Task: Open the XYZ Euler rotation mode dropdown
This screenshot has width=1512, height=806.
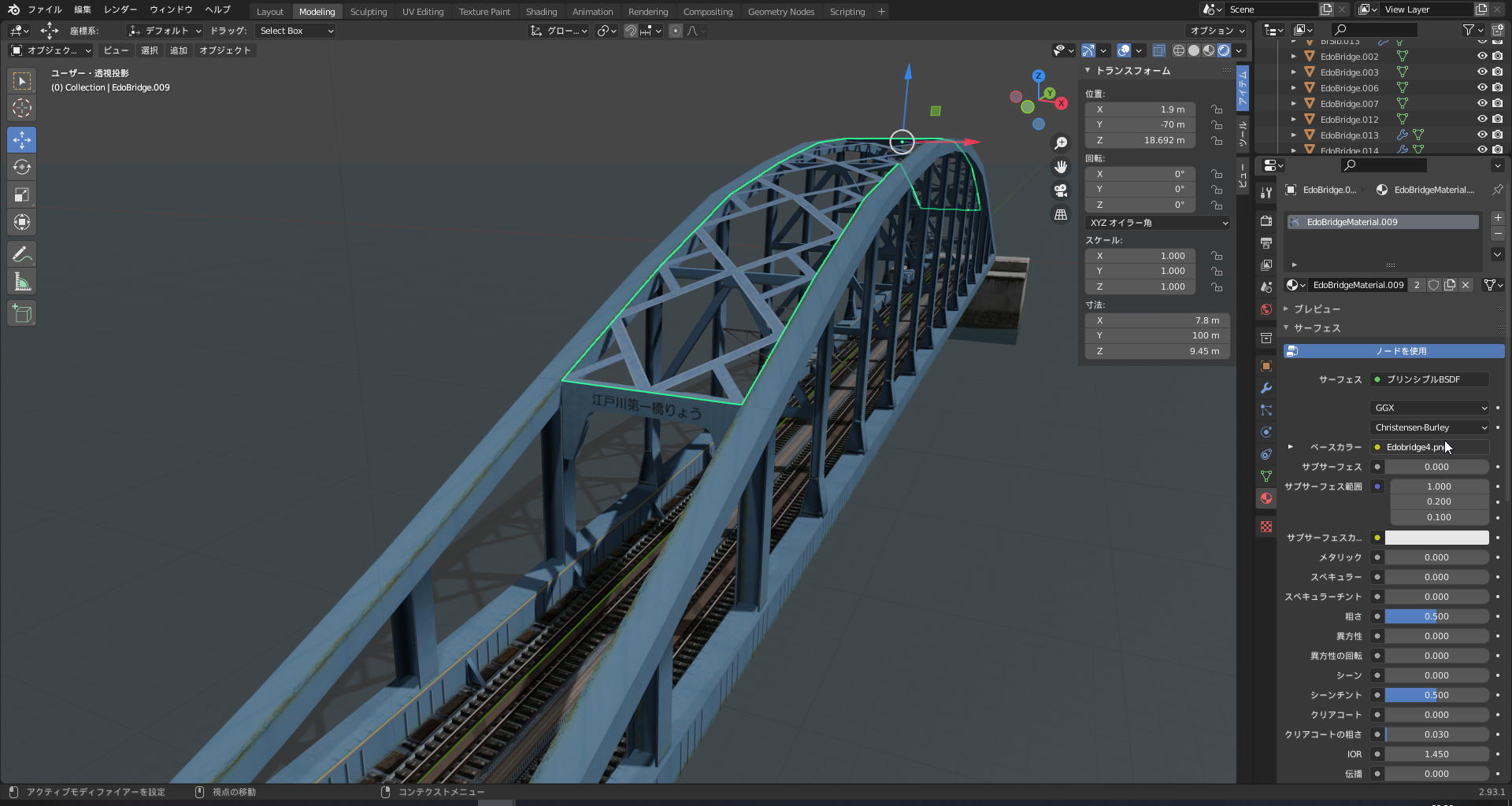Action: click(x=1158, y=223)
